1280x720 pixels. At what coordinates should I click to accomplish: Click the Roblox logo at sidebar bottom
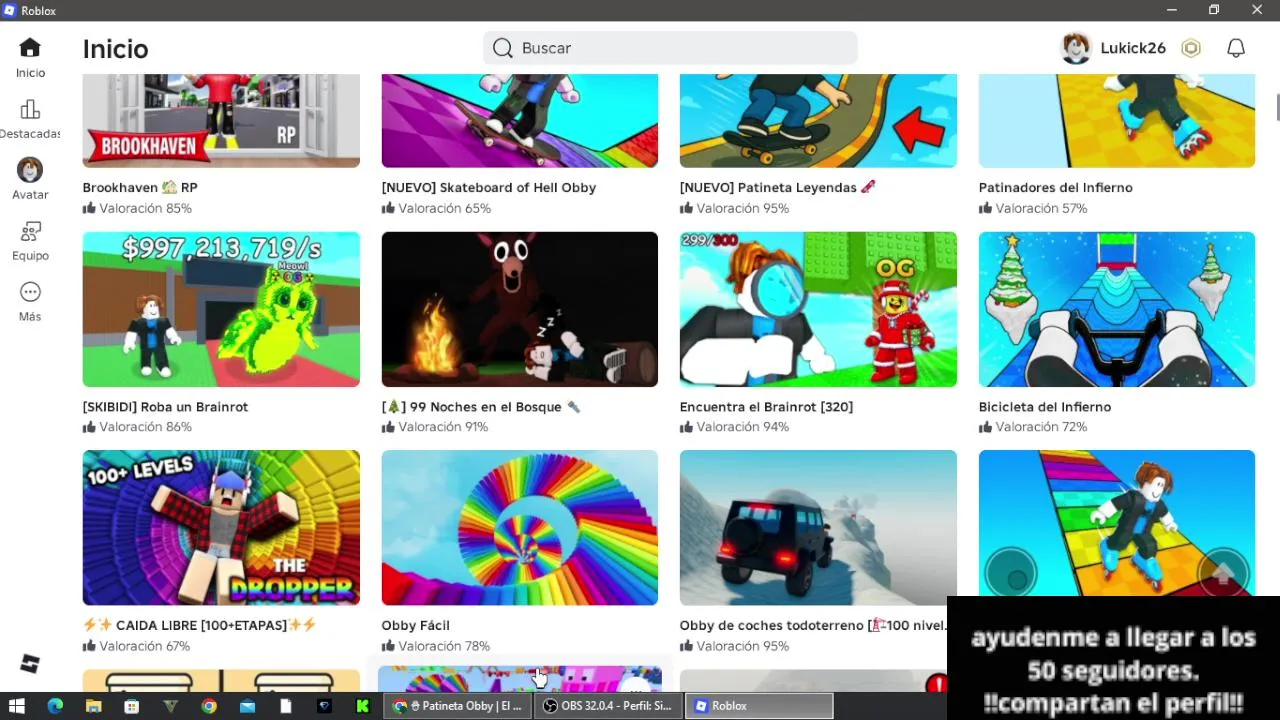pyautogui.click(x=30, y=664)
